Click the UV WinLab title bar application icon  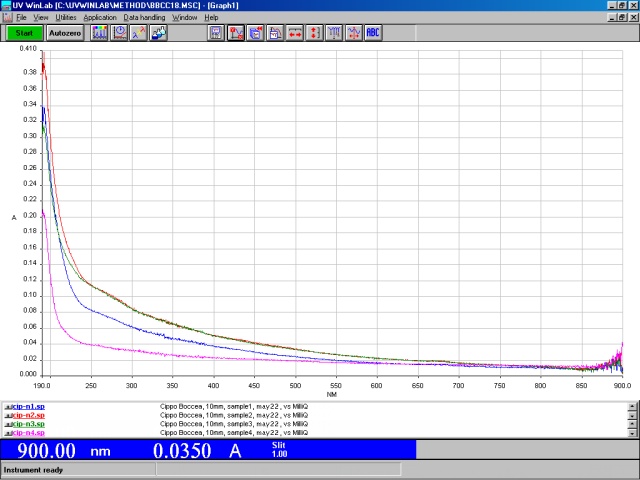pos(6,5)
